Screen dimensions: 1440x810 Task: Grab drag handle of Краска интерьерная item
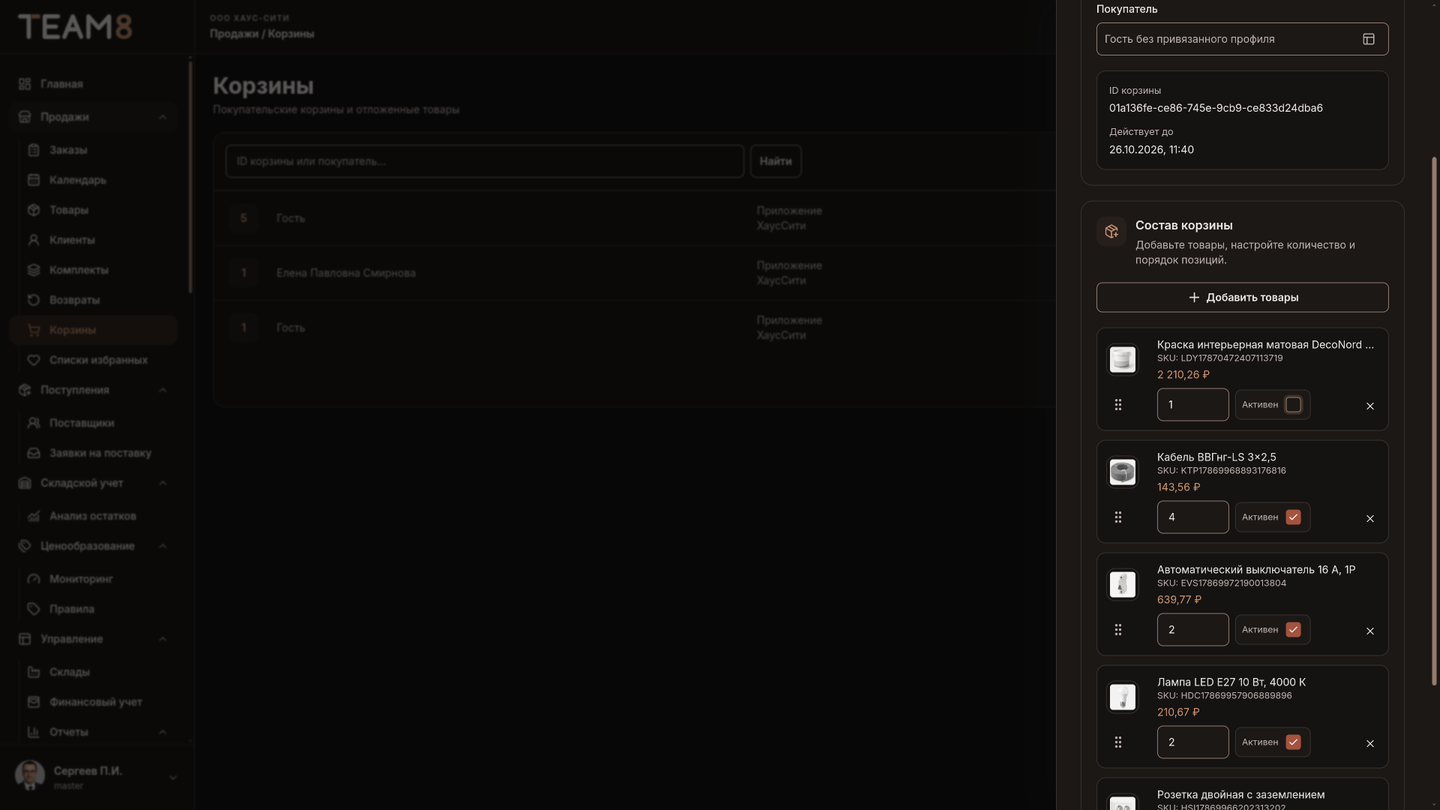(x=1118, y=405)
